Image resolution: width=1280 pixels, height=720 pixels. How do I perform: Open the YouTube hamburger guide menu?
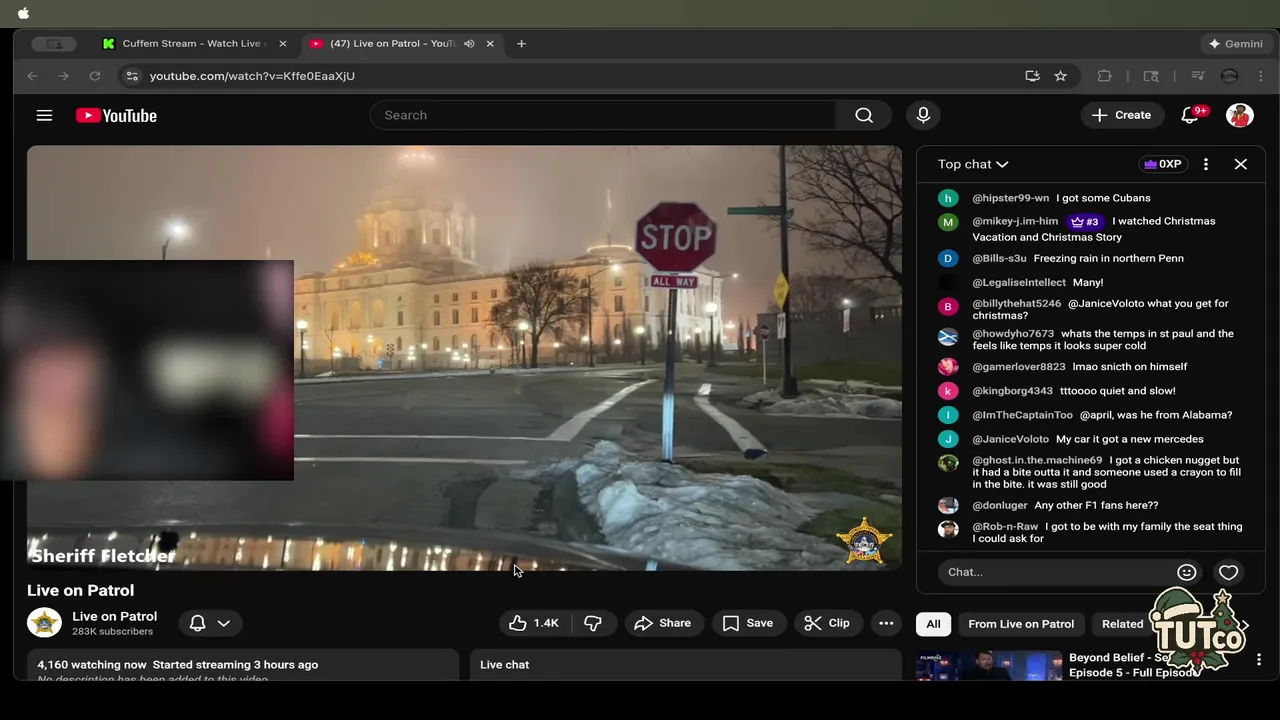click(x=44, y=115)
